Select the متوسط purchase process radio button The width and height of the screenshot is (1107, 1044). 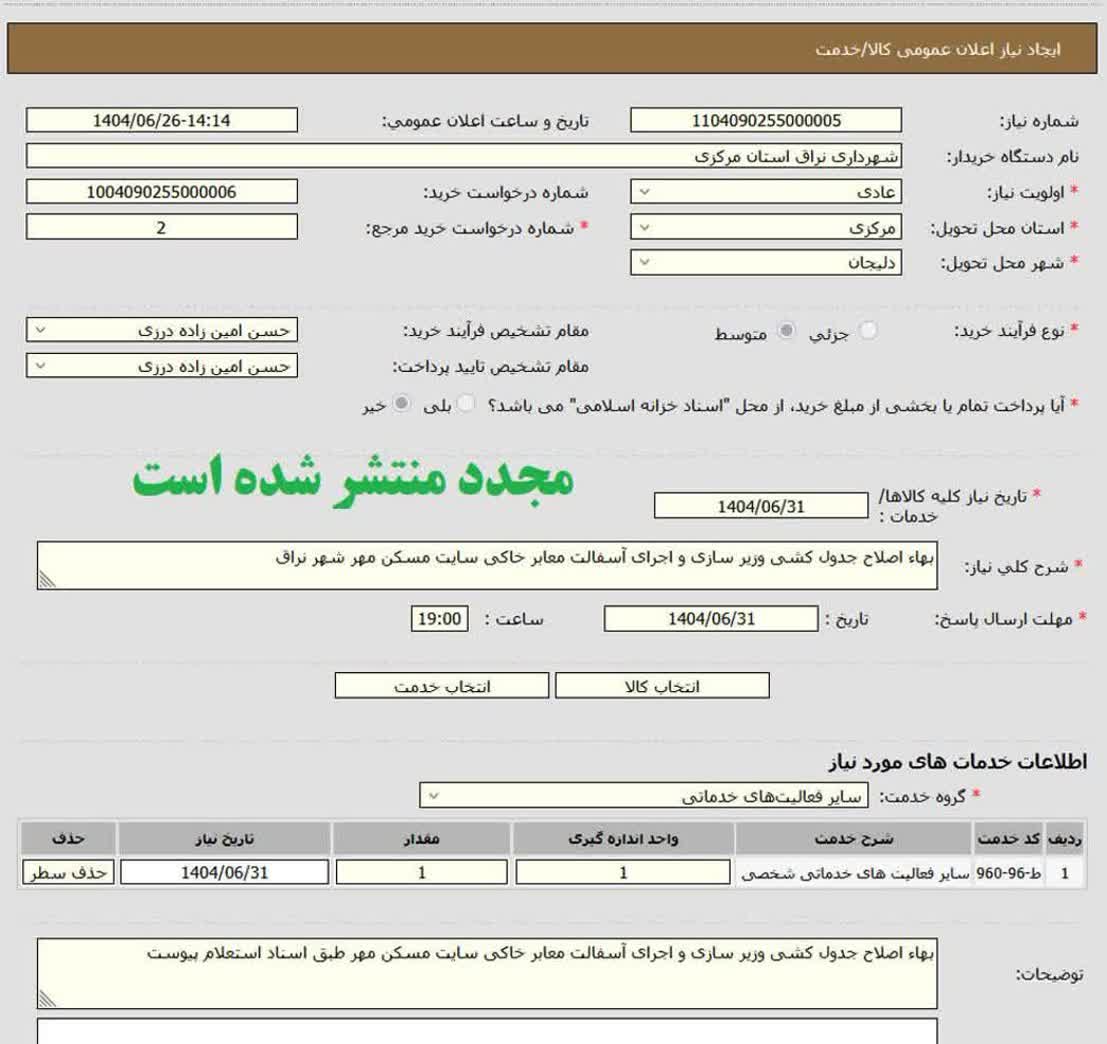pos(788,332)
